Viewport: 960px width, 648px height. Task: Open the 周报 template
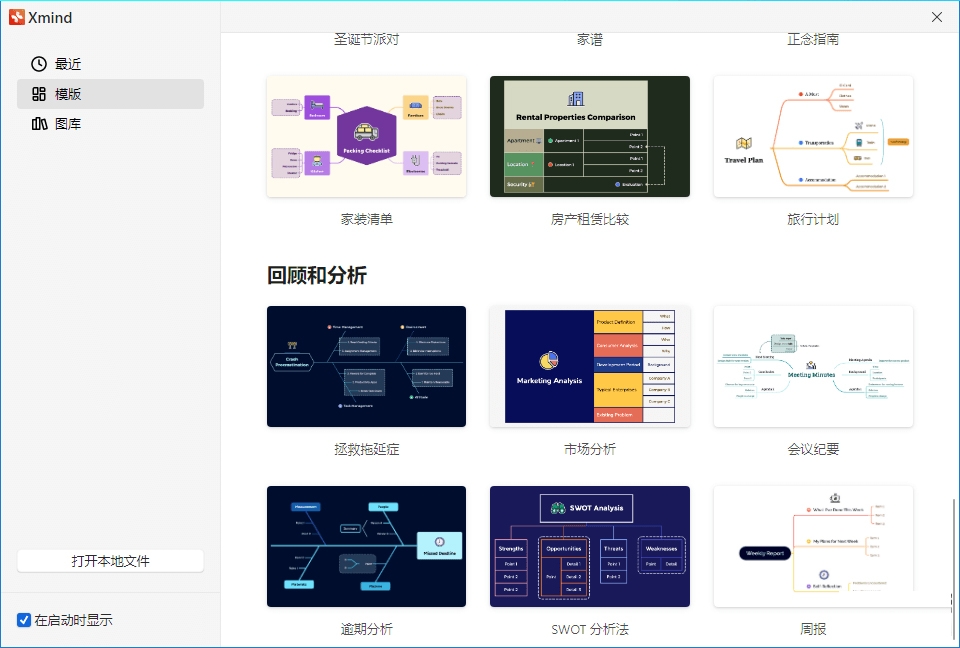click(x=812, y=546)
